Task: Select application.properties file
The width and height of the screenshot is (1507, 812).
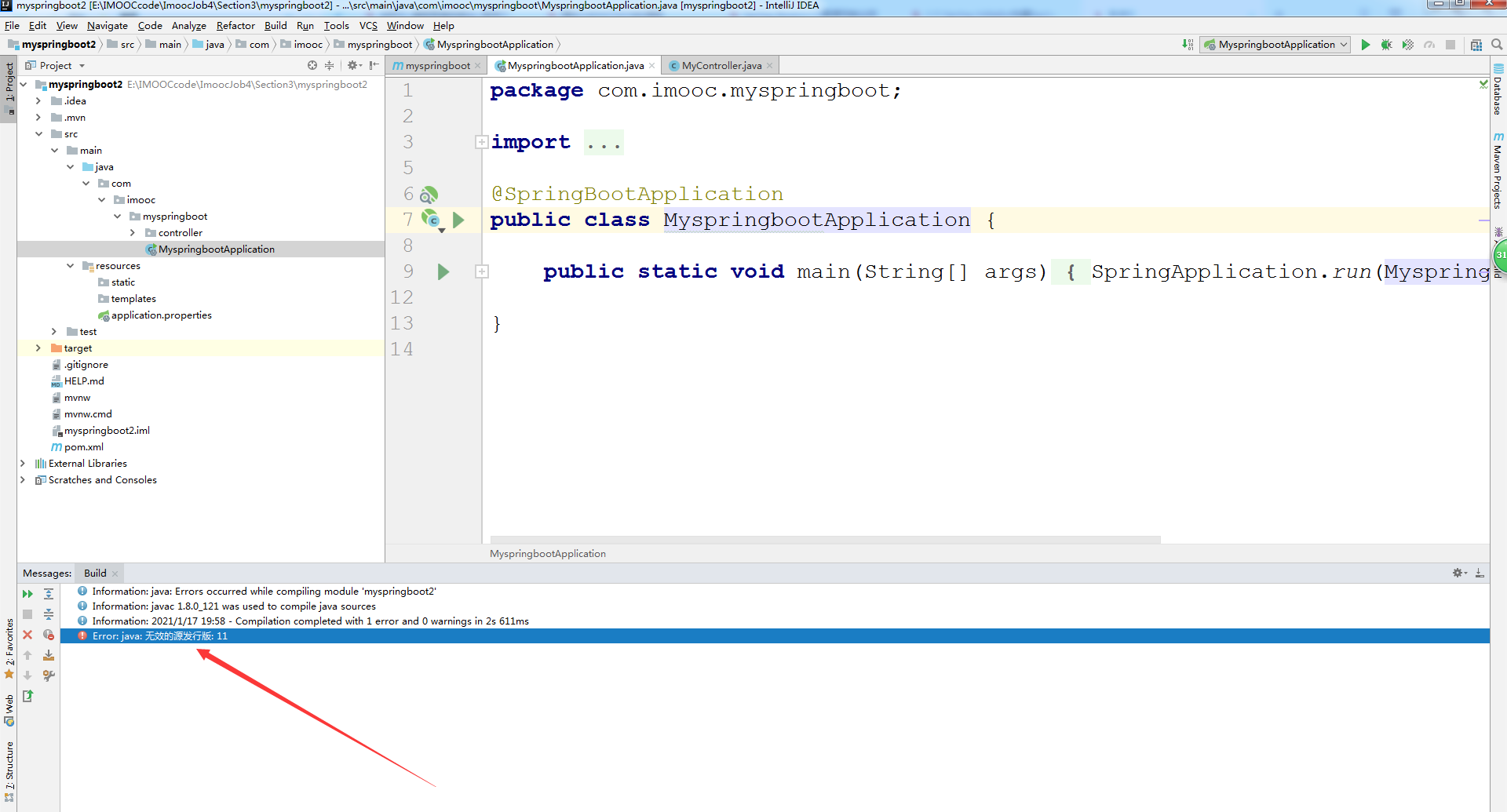Action: [161, 315]
